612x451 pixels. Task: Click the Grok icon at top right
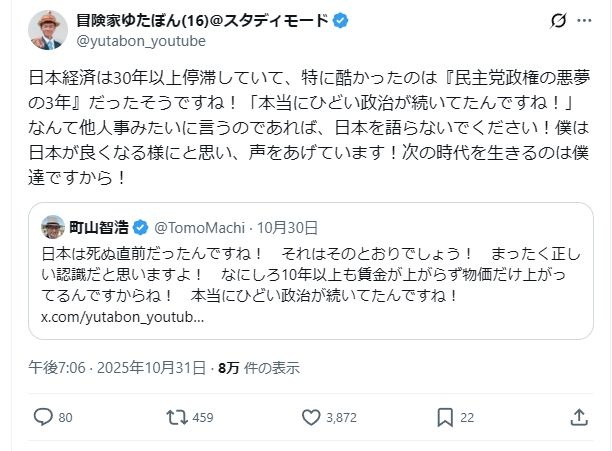click(560, 21)
